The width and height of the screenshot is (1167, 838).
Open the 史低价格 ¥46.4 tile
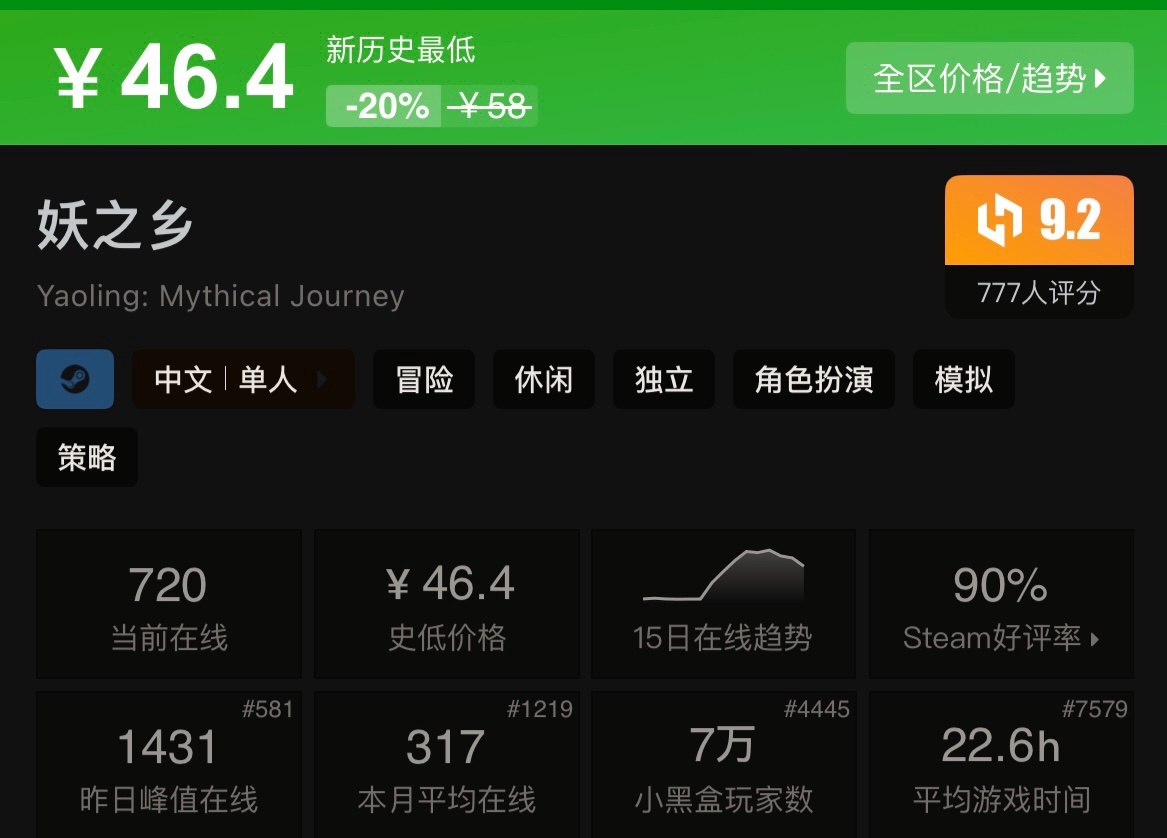[x=447, y=604]
